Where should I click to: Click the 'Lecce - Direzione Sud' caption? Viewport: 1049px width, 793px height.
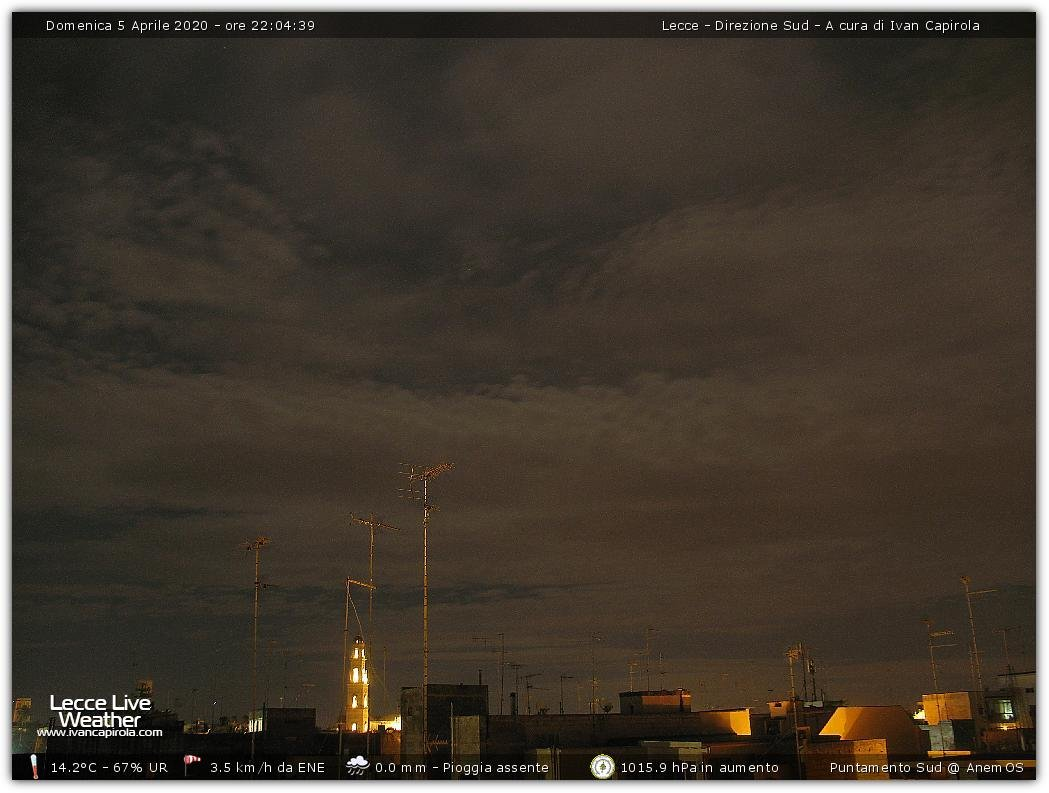coord(735,25)
